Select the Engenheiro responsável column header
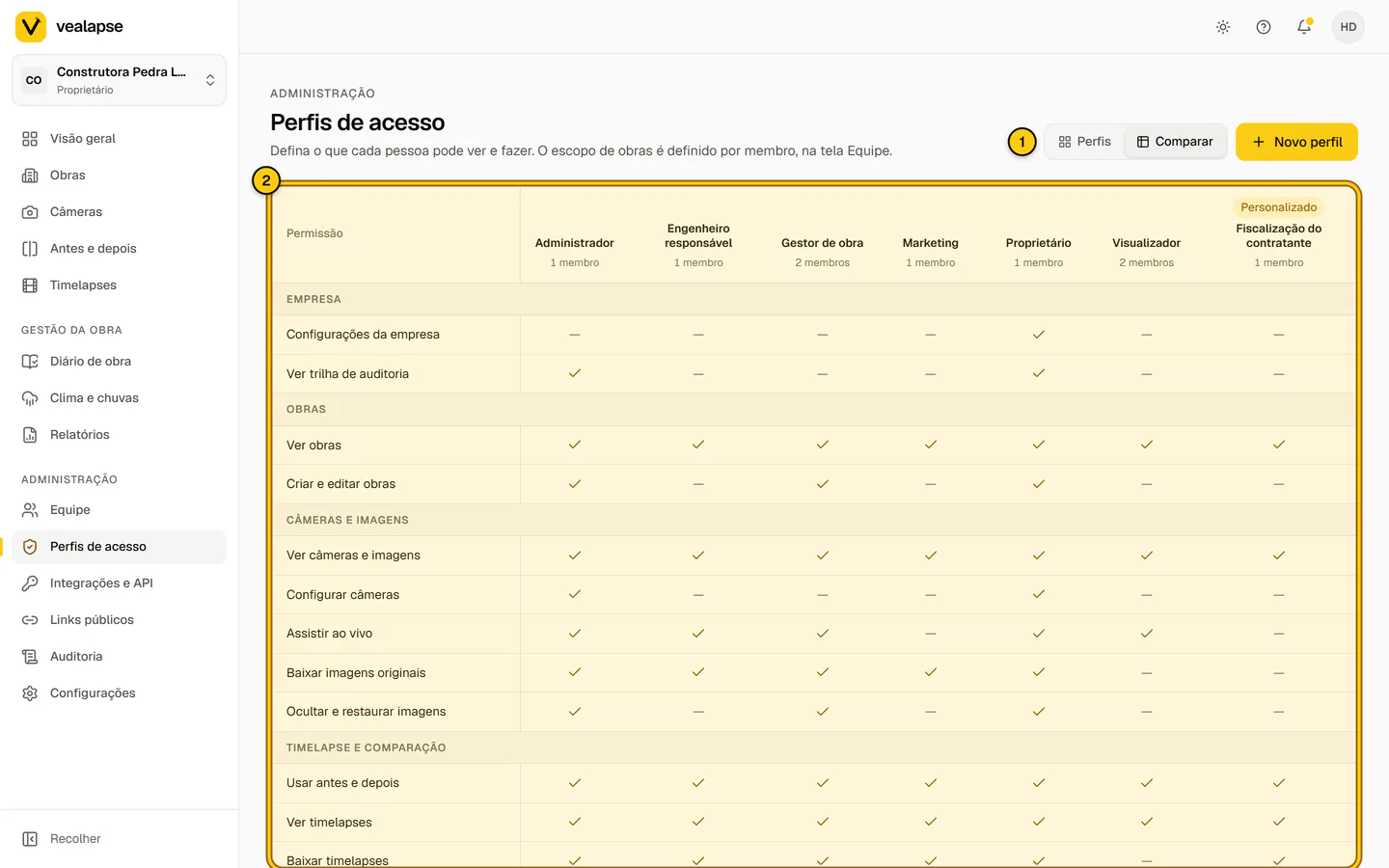Image resolution: width=1389 pixels, height=868 pixels. (698, 236)
